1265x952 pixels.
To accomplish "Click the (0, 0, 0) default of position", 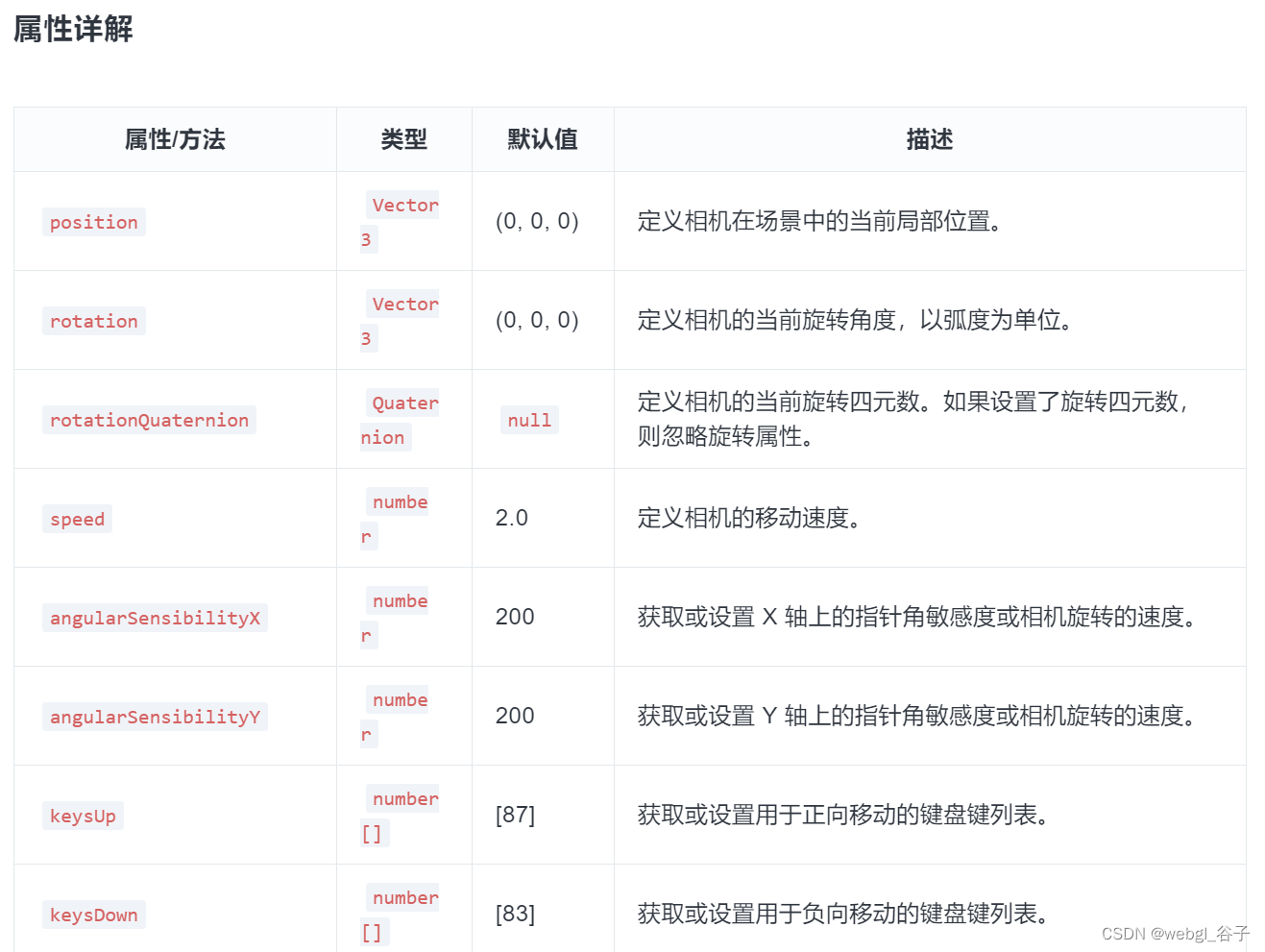I will click(537, 221).
